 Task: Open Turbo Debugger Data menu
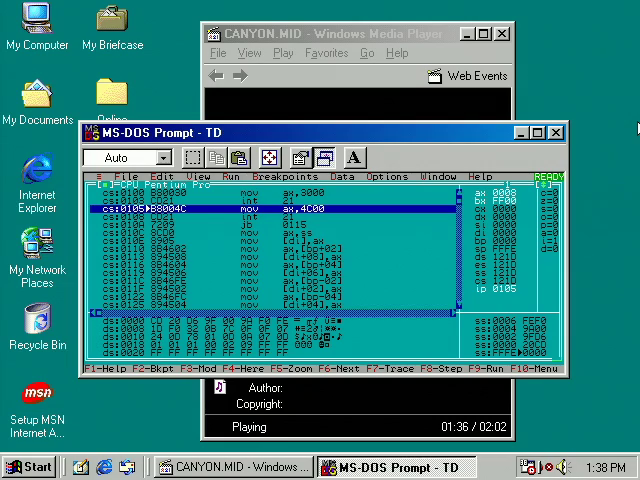(x=342, y=177)
